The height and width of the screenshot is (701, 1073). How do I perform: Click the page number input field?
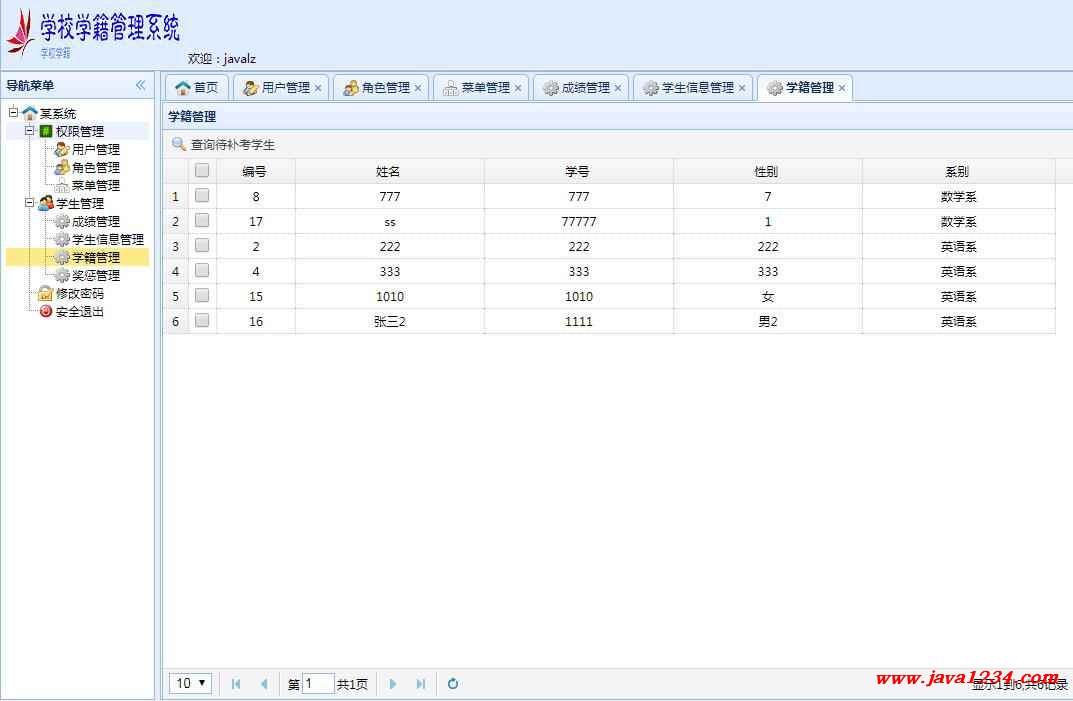click(x=318, y=684)
